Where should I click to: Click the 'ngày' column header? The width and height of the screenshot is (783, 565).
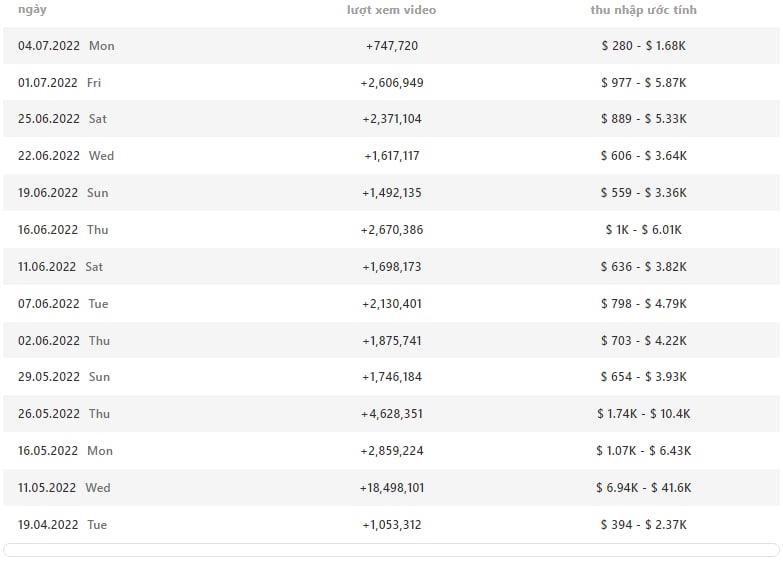[x=32, y=9]
